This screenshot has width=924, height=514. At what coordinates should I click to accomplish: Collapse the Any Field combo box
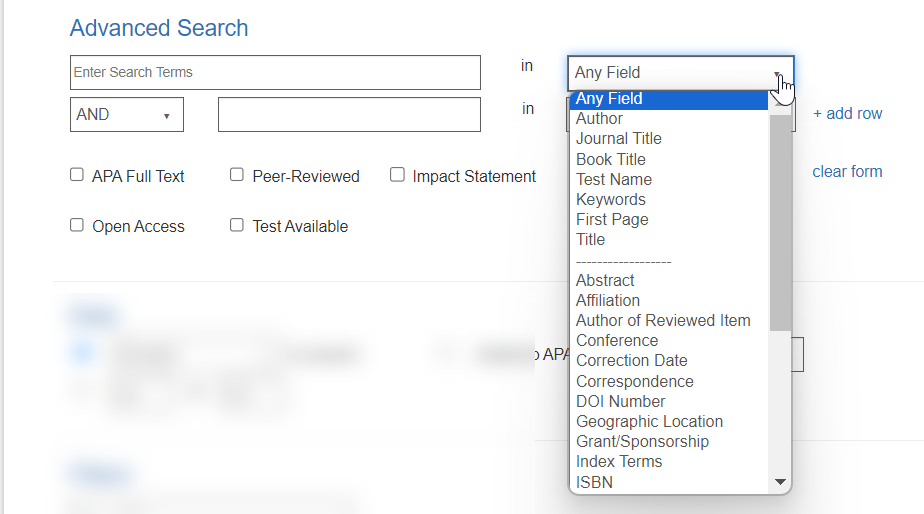(x=681, y=73)
